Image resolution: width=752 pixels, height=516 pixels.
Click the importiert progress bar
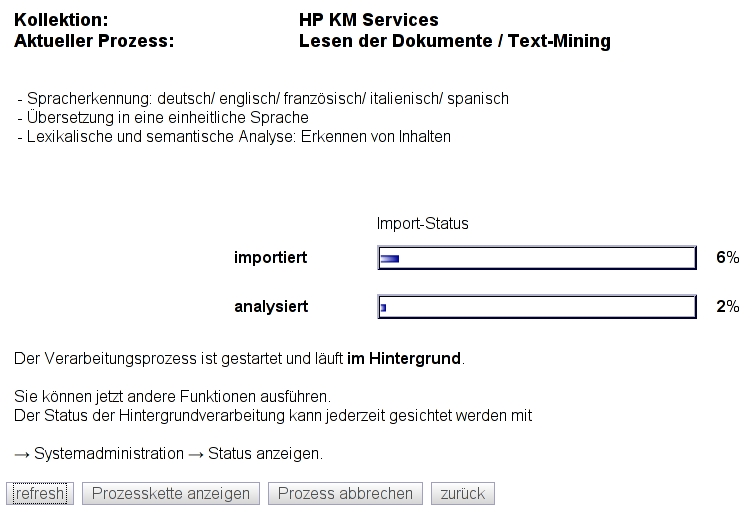coord(537,259)
